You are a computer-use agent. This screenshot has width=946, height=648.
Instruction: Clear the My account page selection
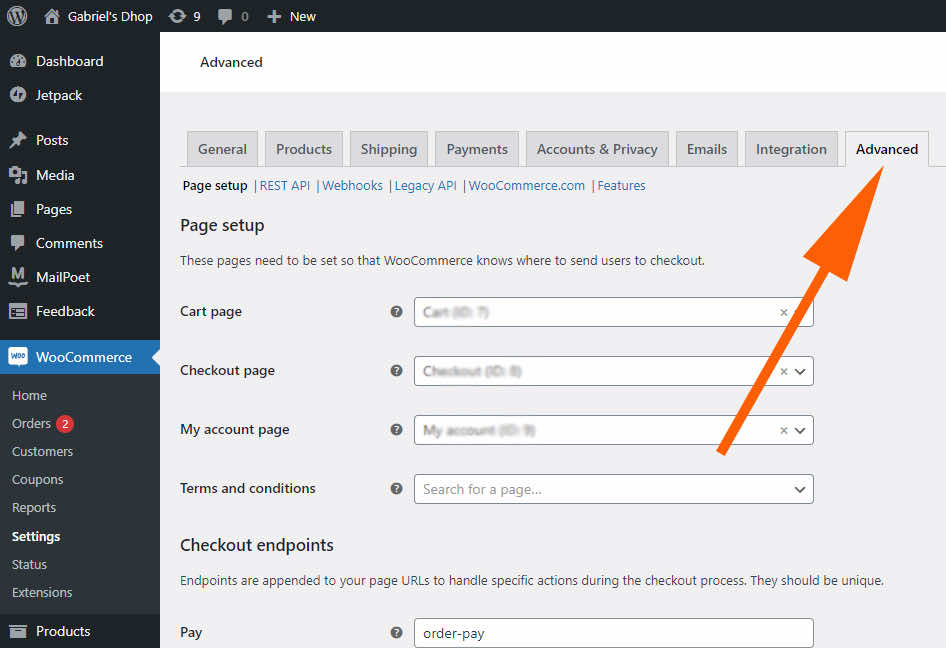coord(784,431)
